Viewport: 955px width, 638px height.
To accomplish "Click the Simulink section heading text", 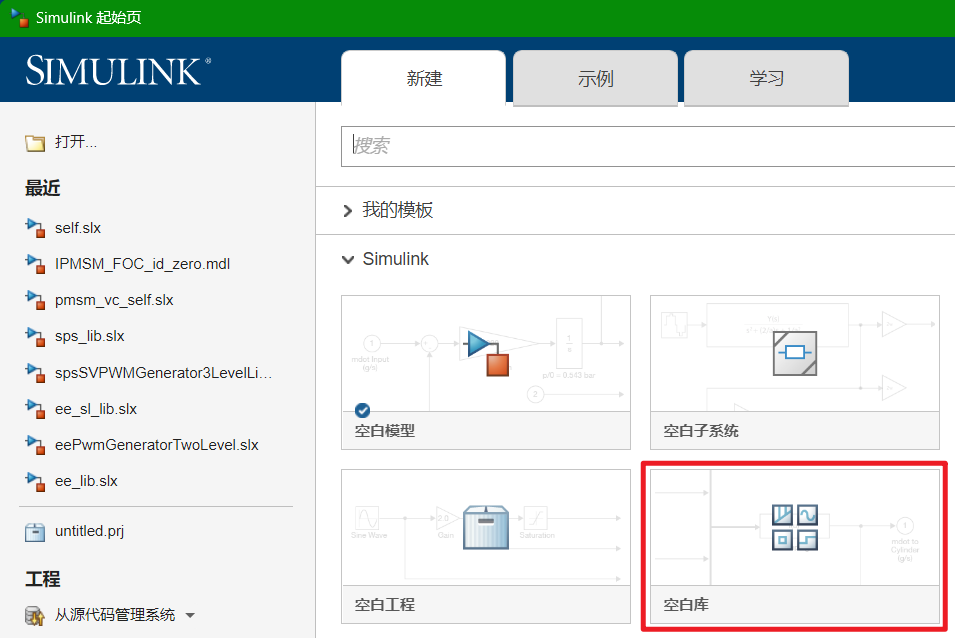I will point(396,259).
